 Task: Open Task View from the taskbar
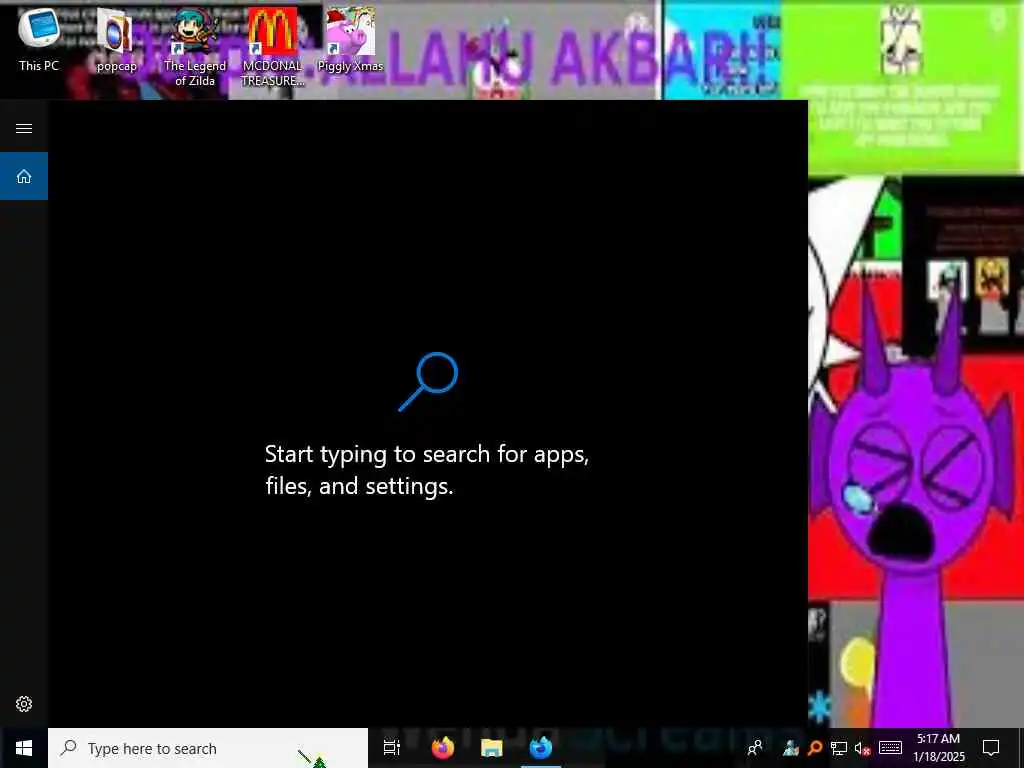click(x=391, y=748)
